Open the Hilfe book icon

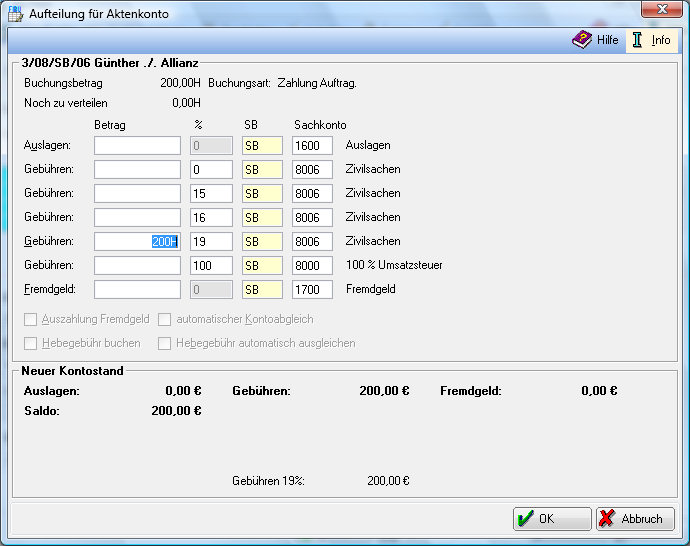[x=582, y=40]
